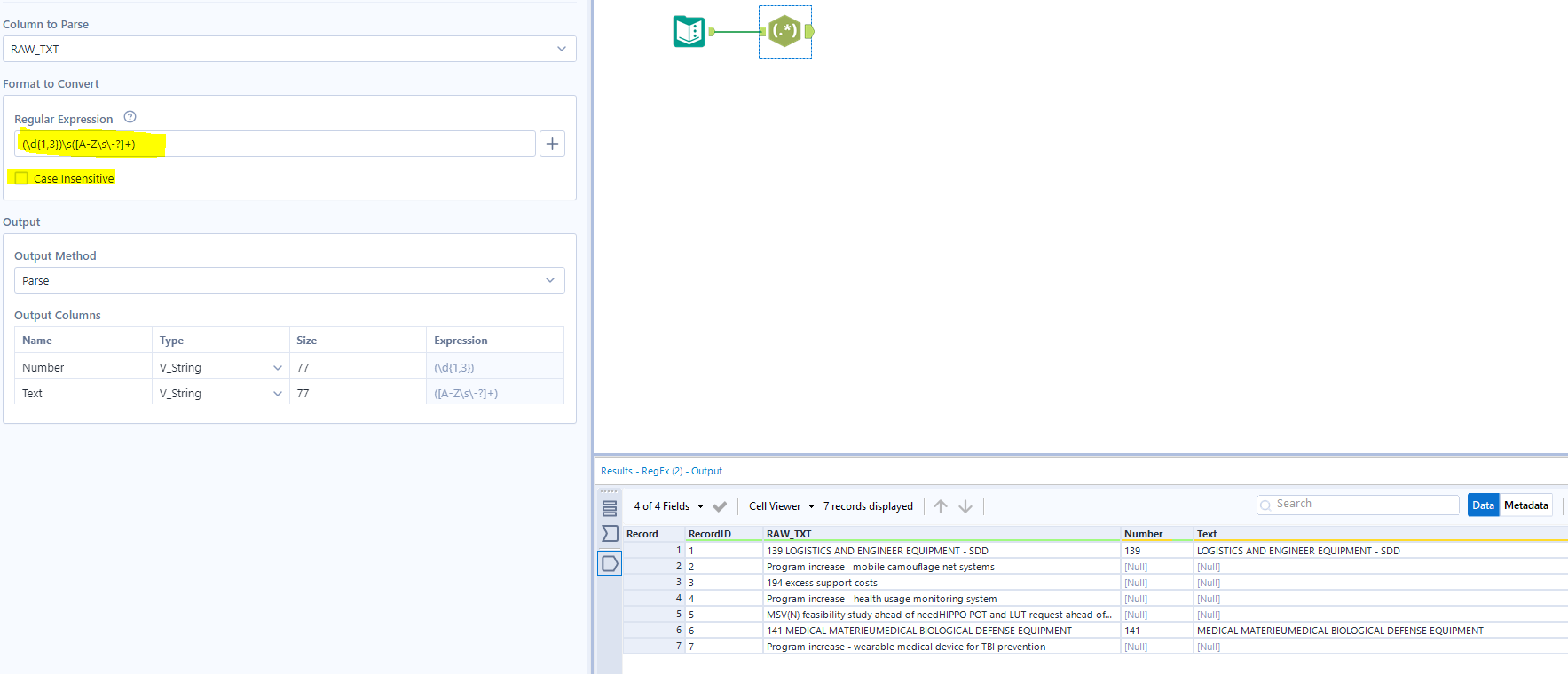Screen dimensions: 1568x674
Task: Click the Text column header in results
Action: pos(1380,534)
